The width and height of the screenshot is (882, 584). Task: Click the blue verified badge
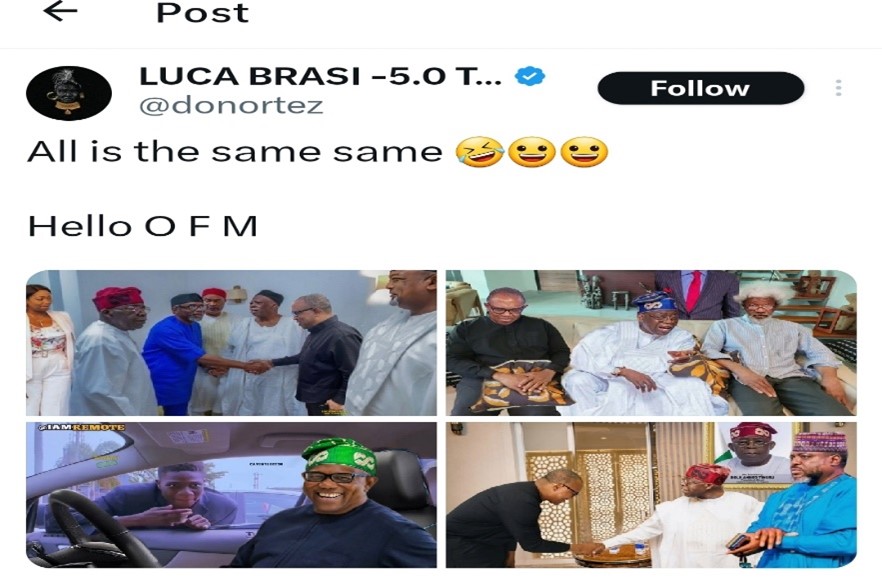pyautogui.click(x=530, y=75)
